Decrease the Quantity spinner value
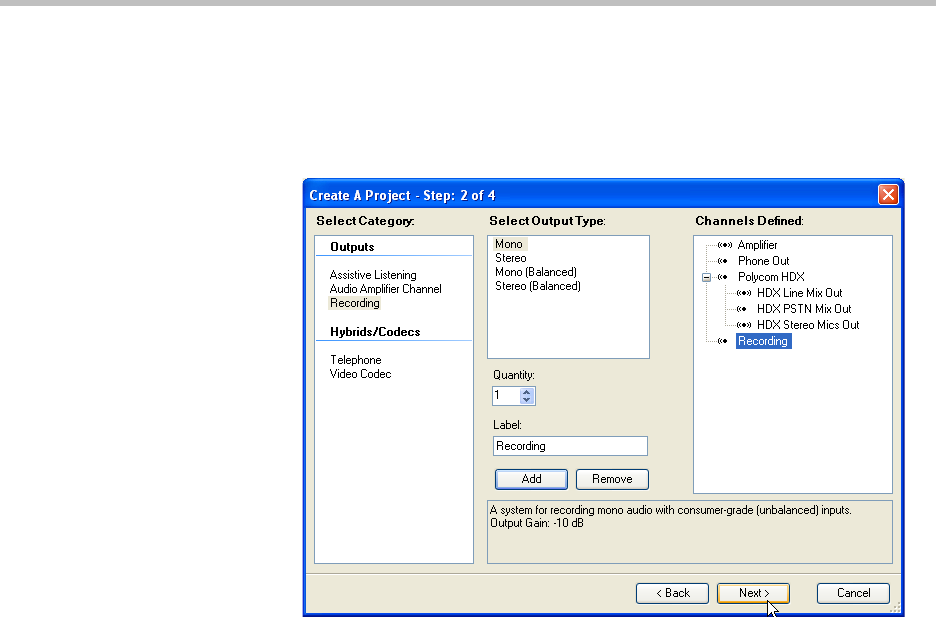Image resolution: width=936 pixels, height=617 pixels. 527,400
